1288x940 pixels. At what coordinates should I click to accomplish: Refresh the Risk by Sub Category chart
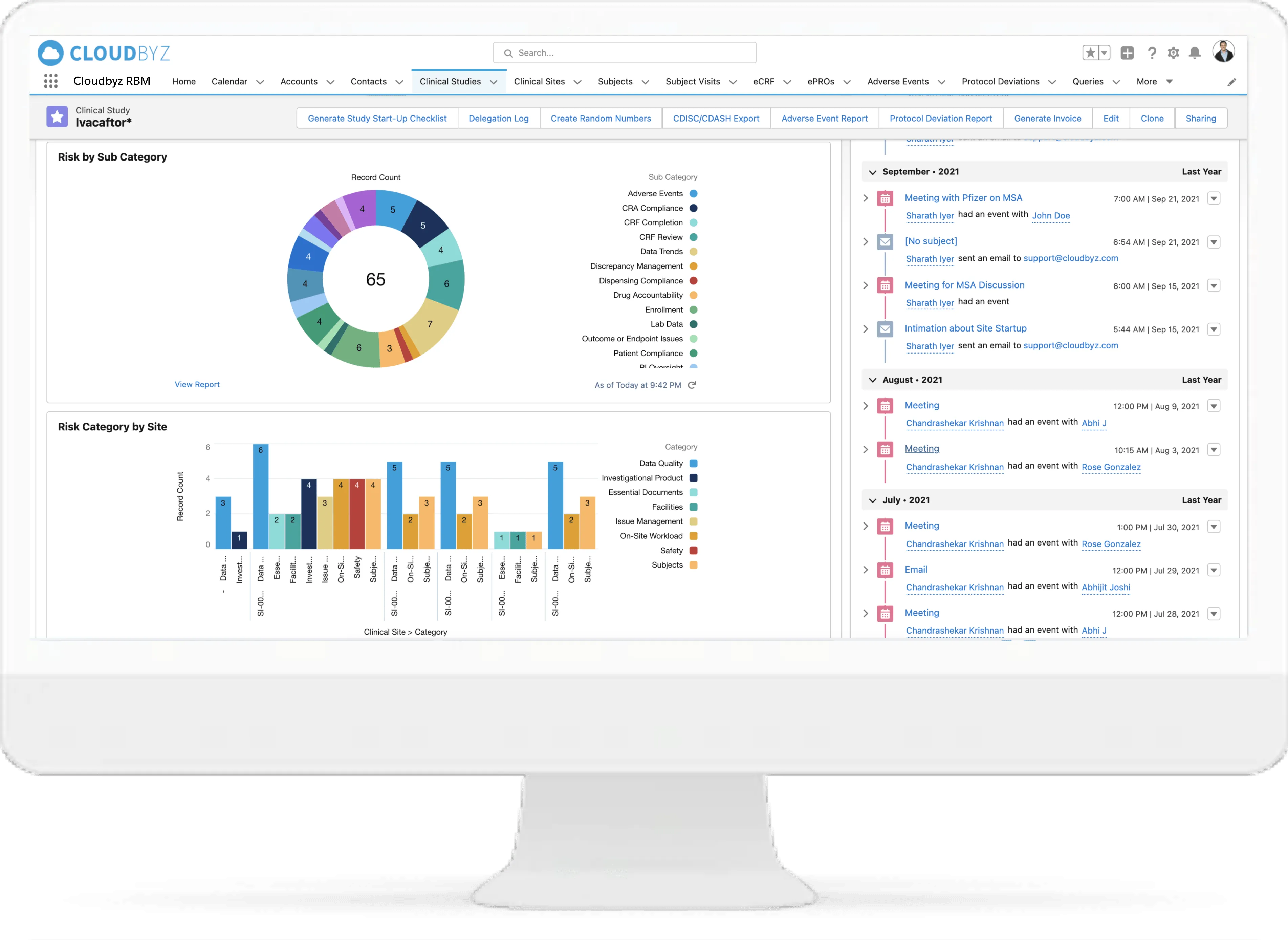coord(692,385)
